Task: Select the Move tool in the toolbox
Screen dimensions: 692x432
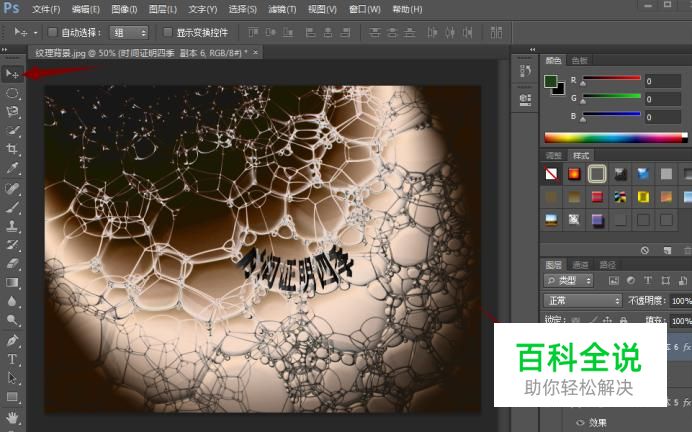Action: pyautogui.click(x=12, y=74)
